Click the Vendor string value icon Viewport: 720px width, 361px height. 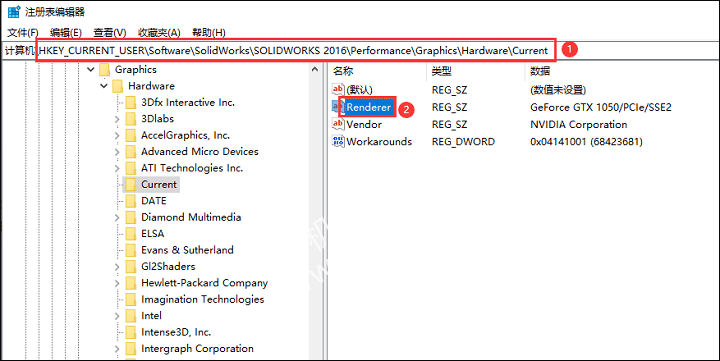tap(338, 124)
